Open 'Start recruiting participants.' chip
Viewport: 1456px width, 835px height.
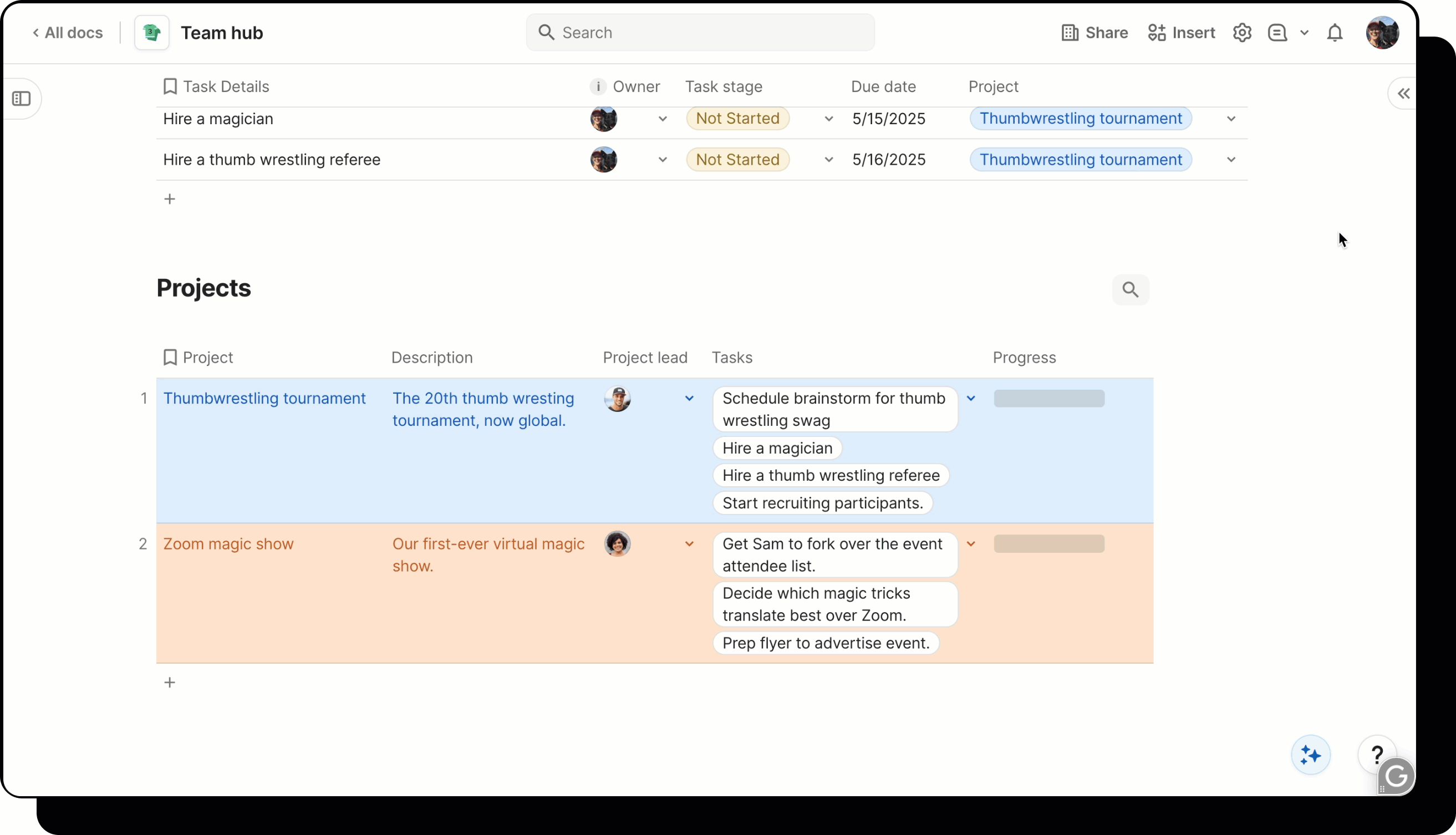[822, 503]
